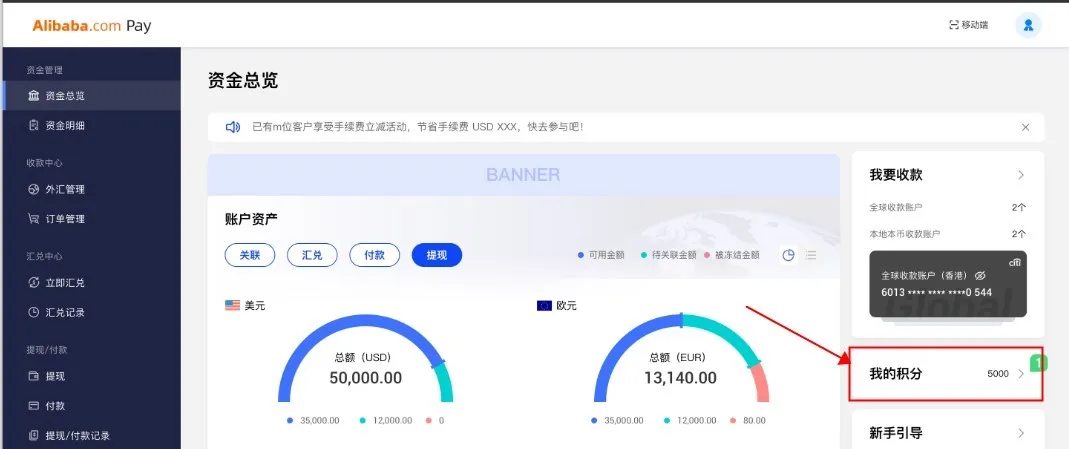Click the user avatar profile icon
Viewport: 1069px width, 449px height.
[x=1028, y=25]
